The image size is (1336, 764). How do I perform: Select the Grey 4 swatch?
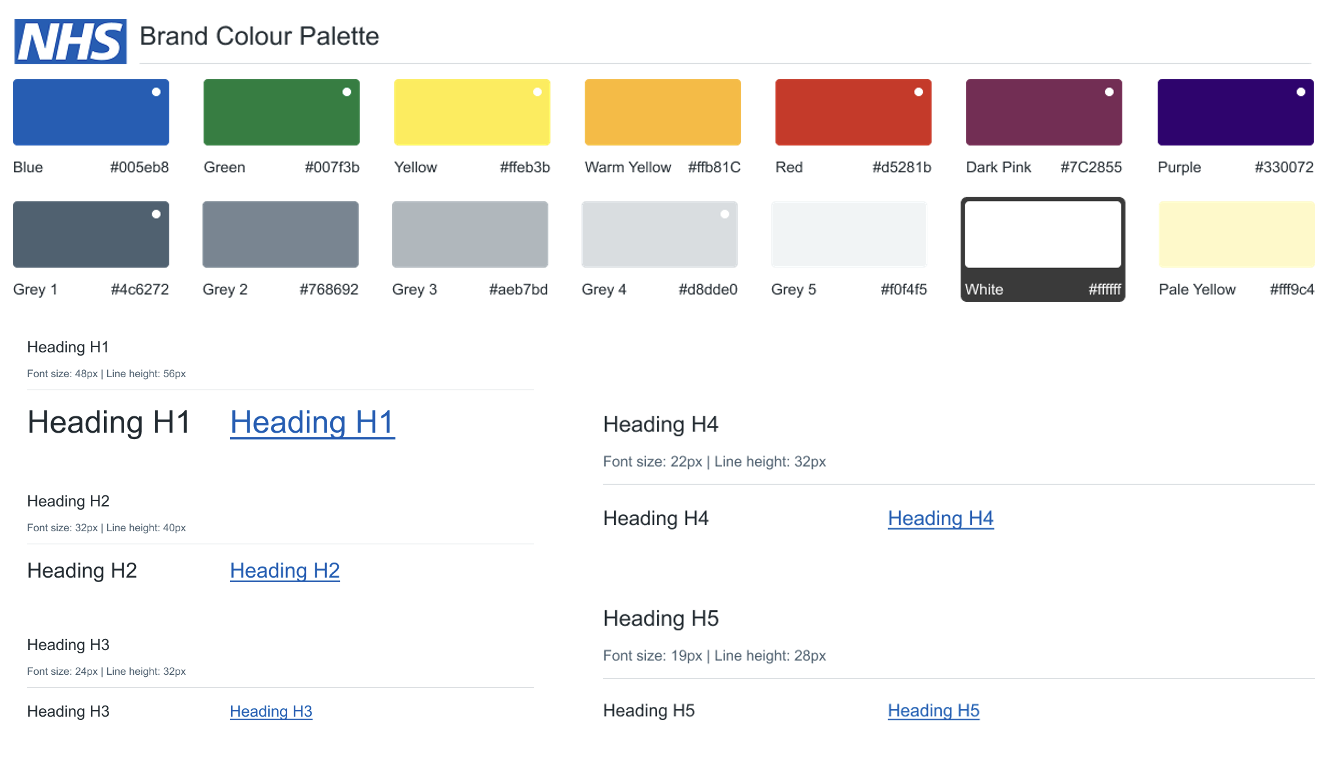(x=659, y=233)
